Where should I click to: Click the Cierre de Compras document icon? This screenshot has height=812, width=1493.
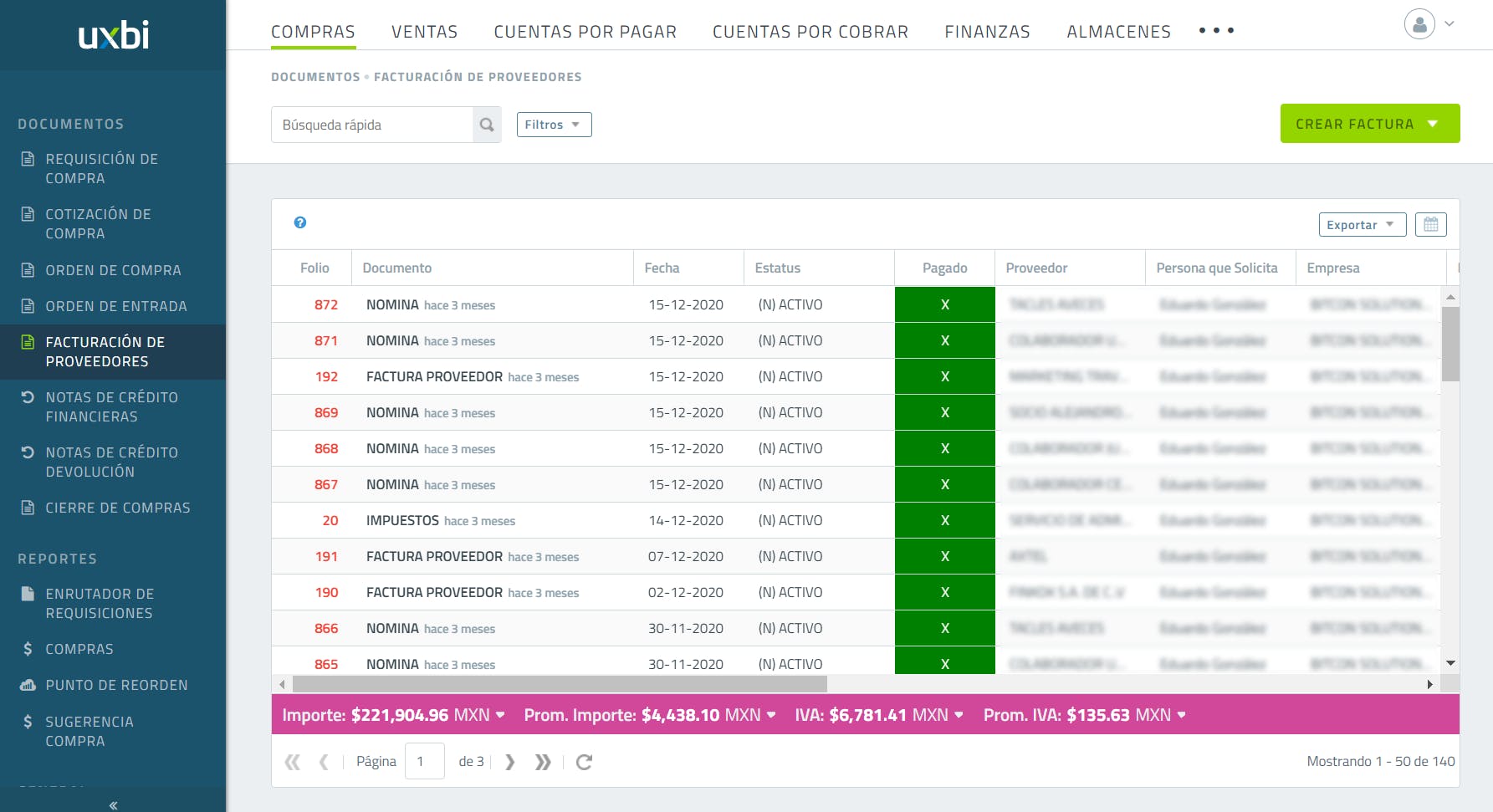tap(28, 508)
